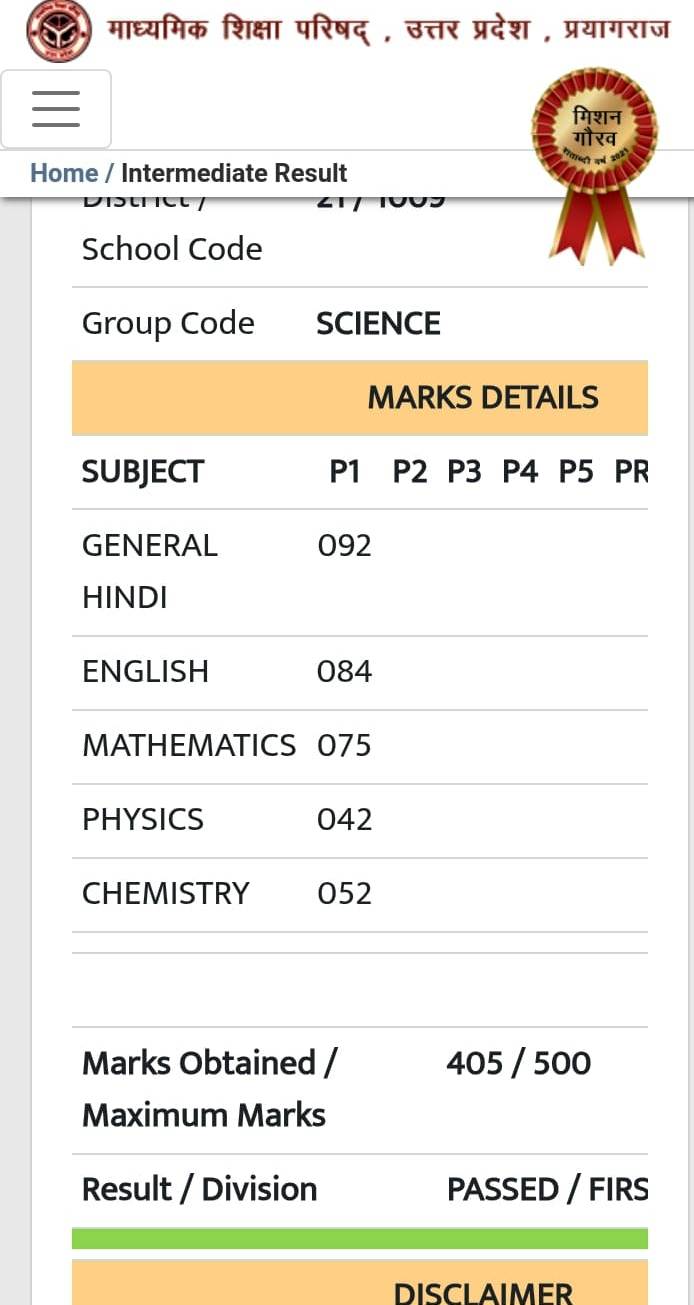Select the MATHEMATICS subject row
The height and width of the screenshot is (1305, 694).
pyautogui.click(x=360, y=747)
